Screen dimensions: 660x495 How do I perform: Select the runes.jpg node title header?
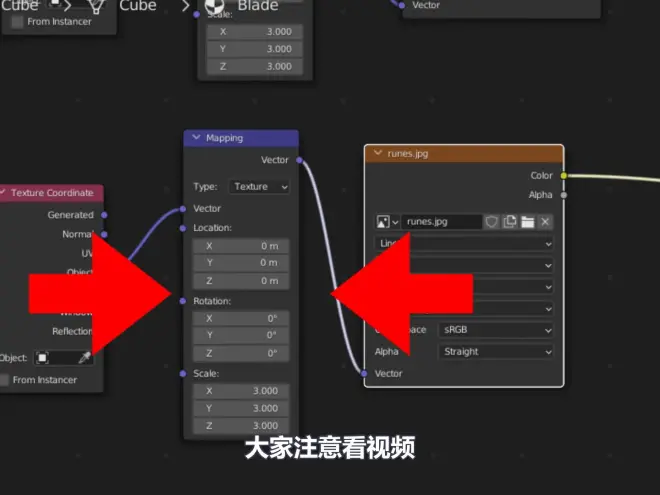coord(464,154)
